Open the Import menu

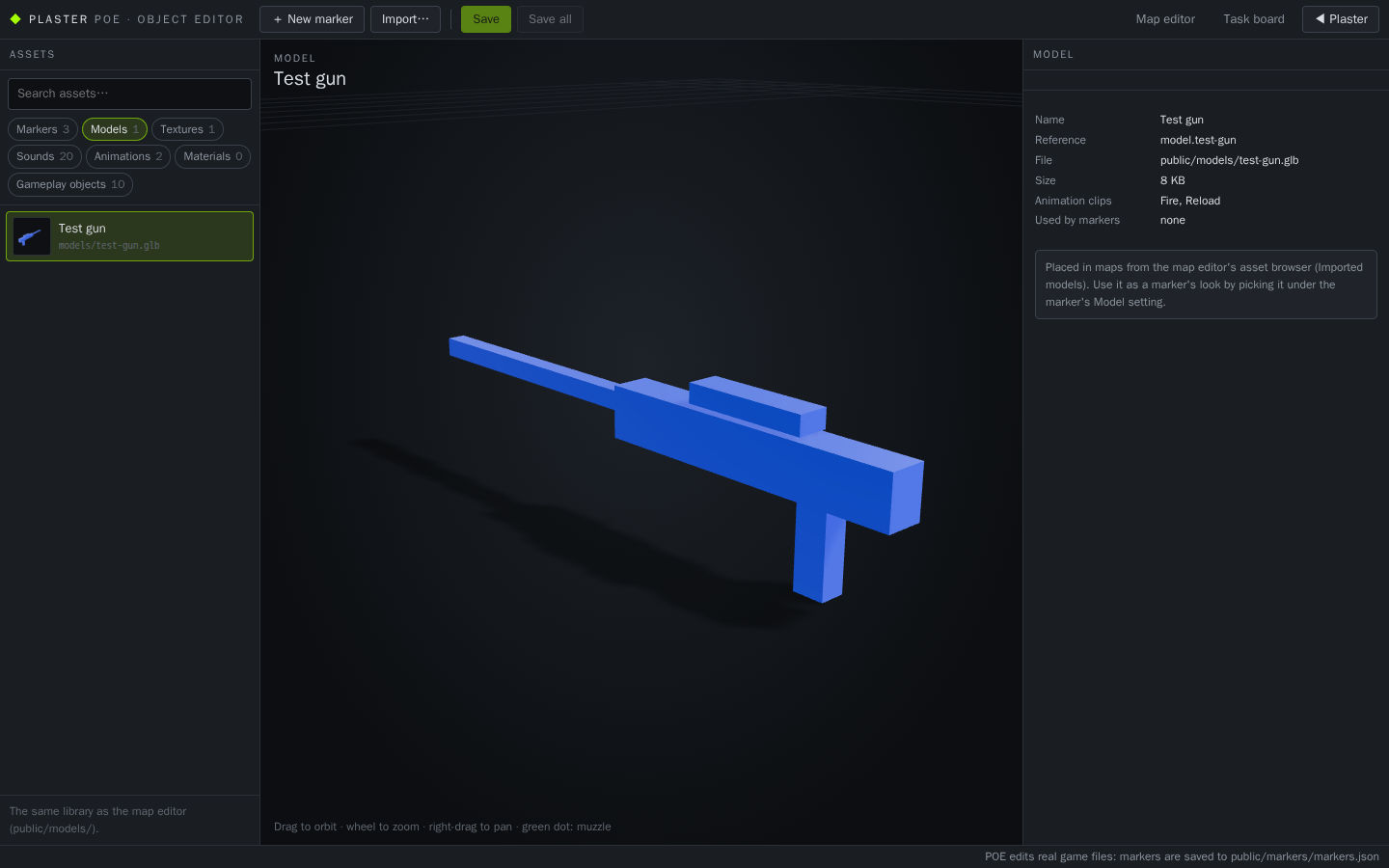(x=405, y=19)
